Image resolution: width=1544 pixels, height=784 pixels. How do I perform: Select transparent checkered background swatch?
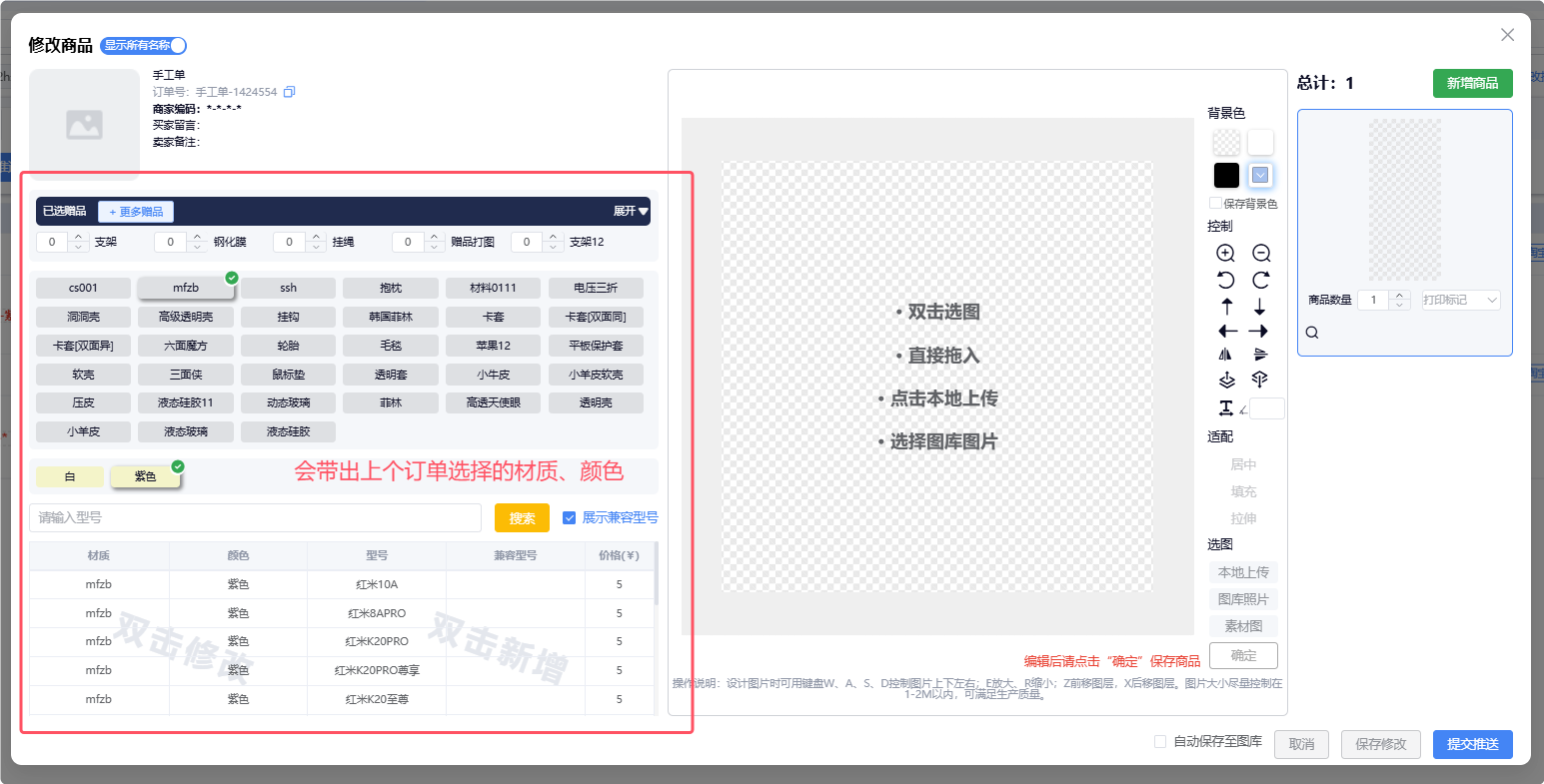click(x=1226, y=143)
